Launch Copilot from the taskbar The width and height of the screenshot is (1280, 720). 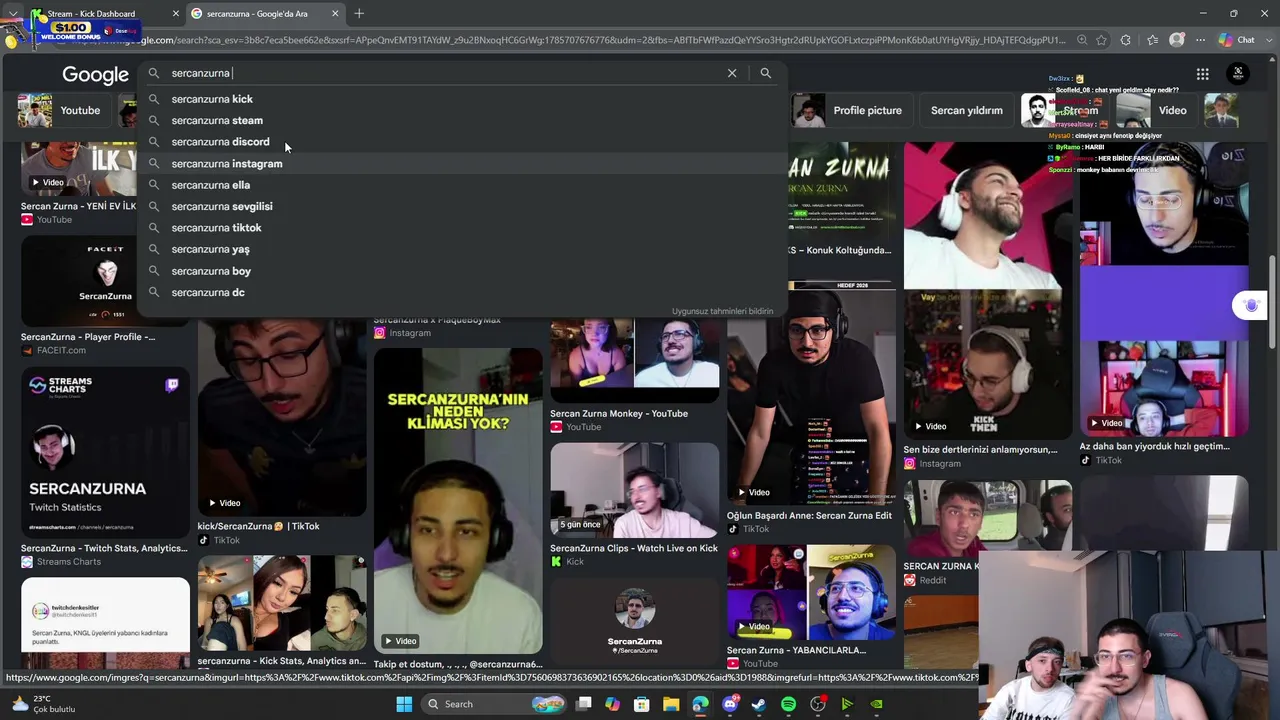[x=613, y=704]
